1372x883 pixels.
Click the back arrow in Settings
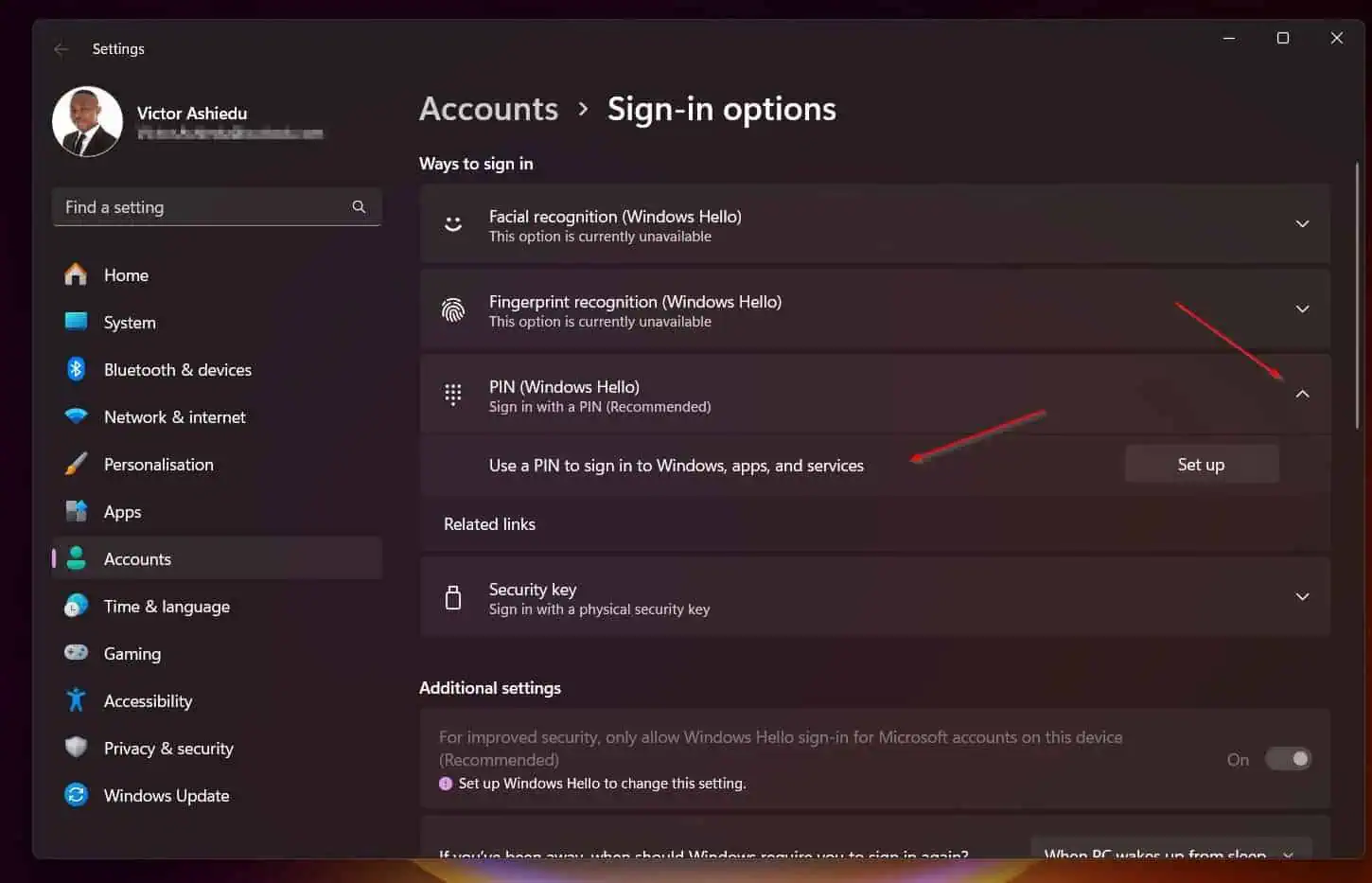click(x=62, y=49)
